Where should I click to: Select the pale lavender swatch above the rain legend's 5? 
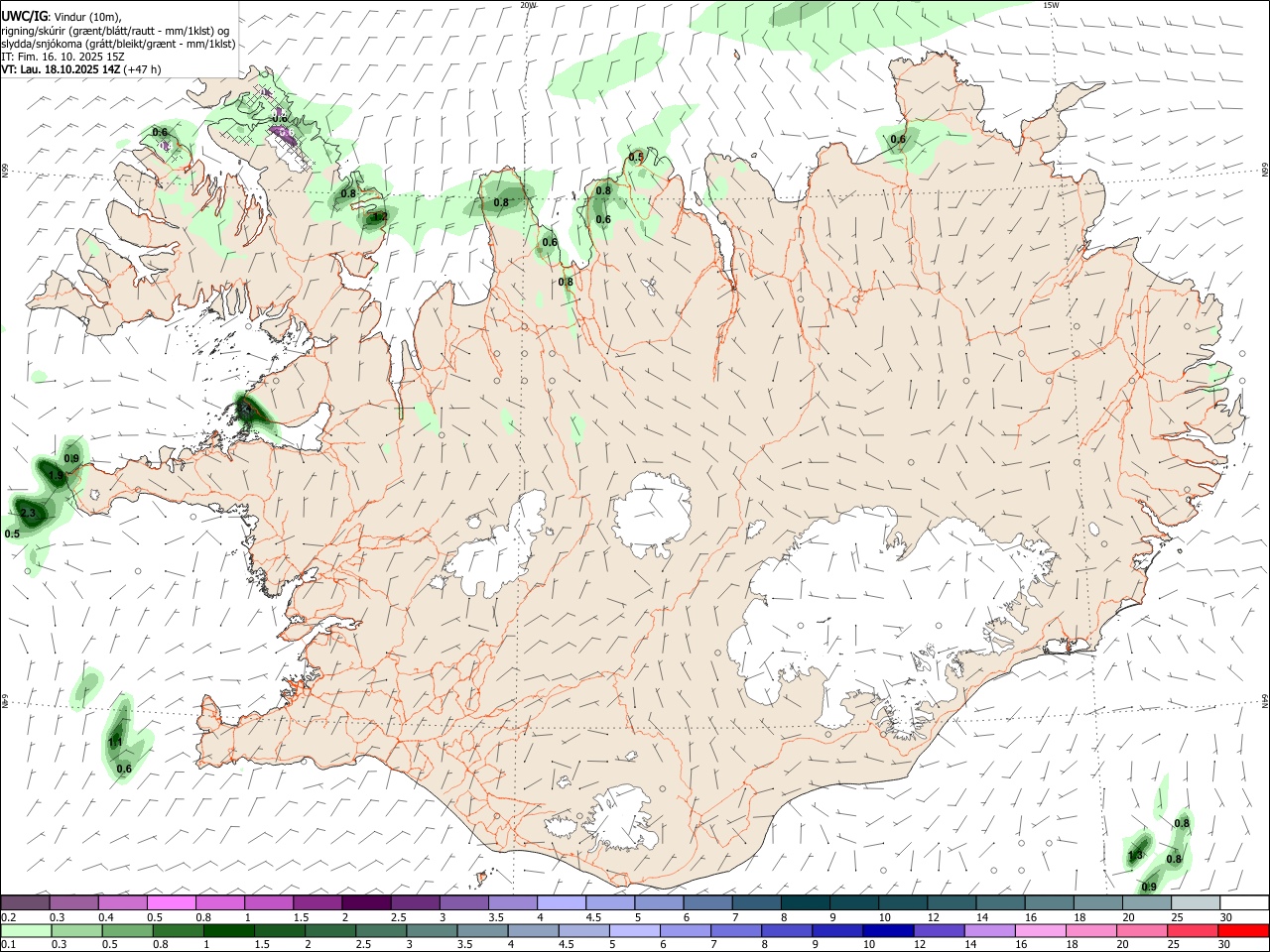click(x=634, y=930)
